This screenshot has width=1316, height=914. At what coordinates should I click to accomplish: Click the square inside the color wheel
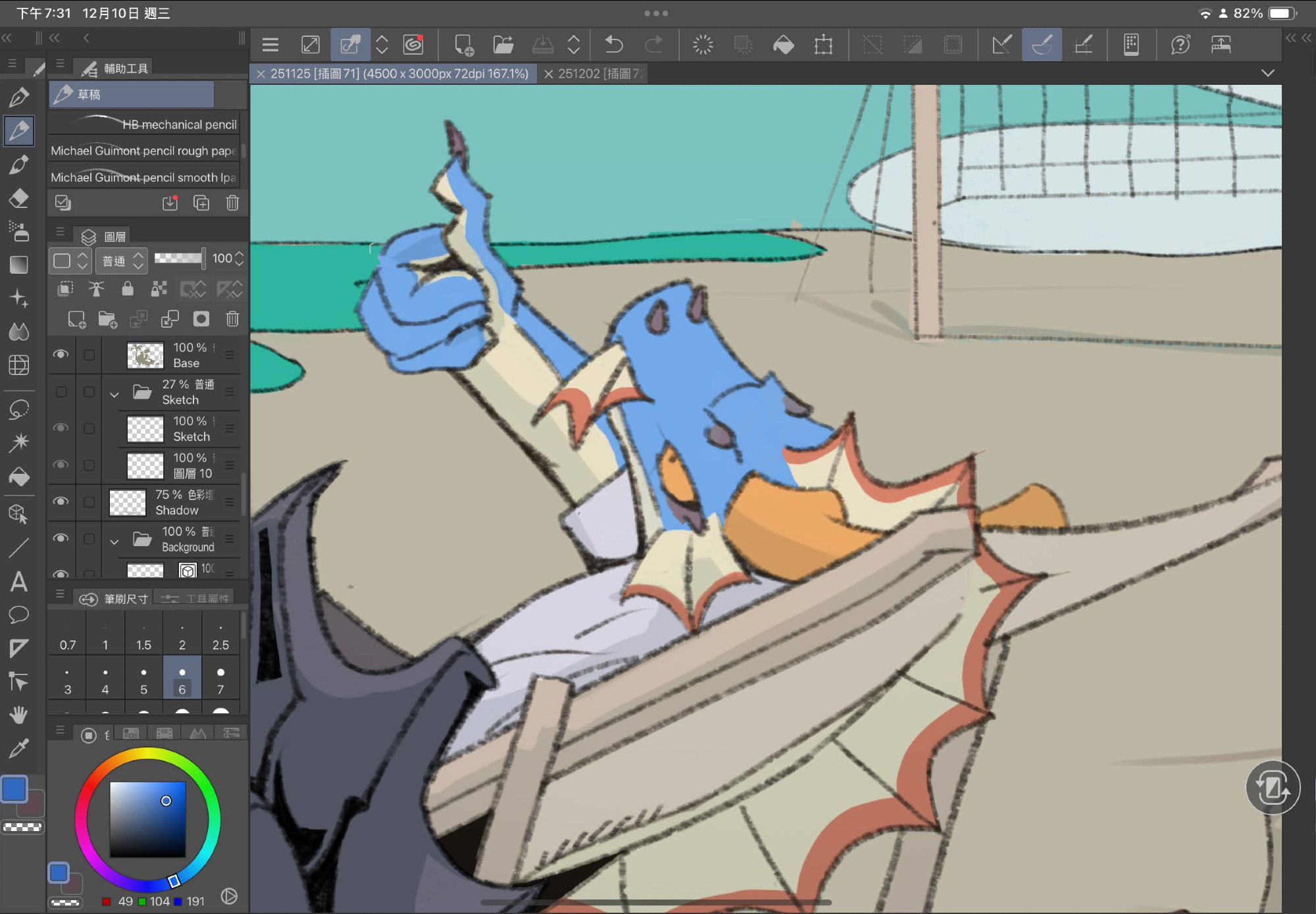coord(147,819)
